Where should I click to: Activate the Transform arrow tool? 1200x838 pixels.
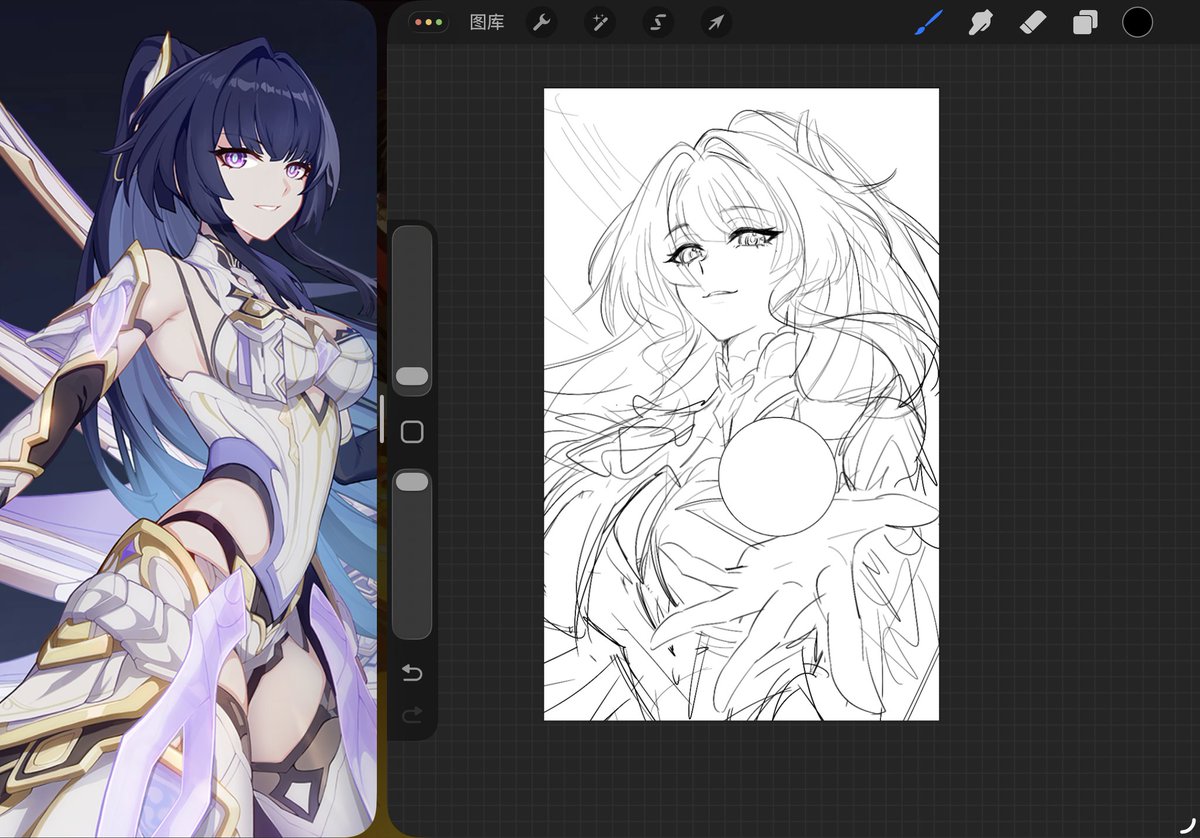pyautogui.click(x=716, y=22)
